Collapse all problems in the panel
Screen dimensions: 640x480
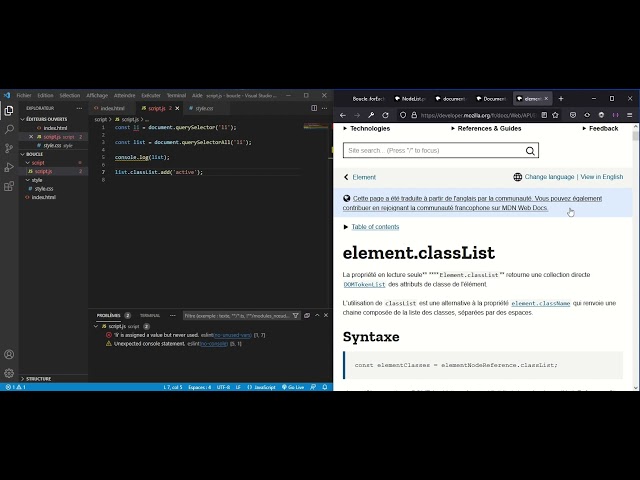click(x=307, y=316)
